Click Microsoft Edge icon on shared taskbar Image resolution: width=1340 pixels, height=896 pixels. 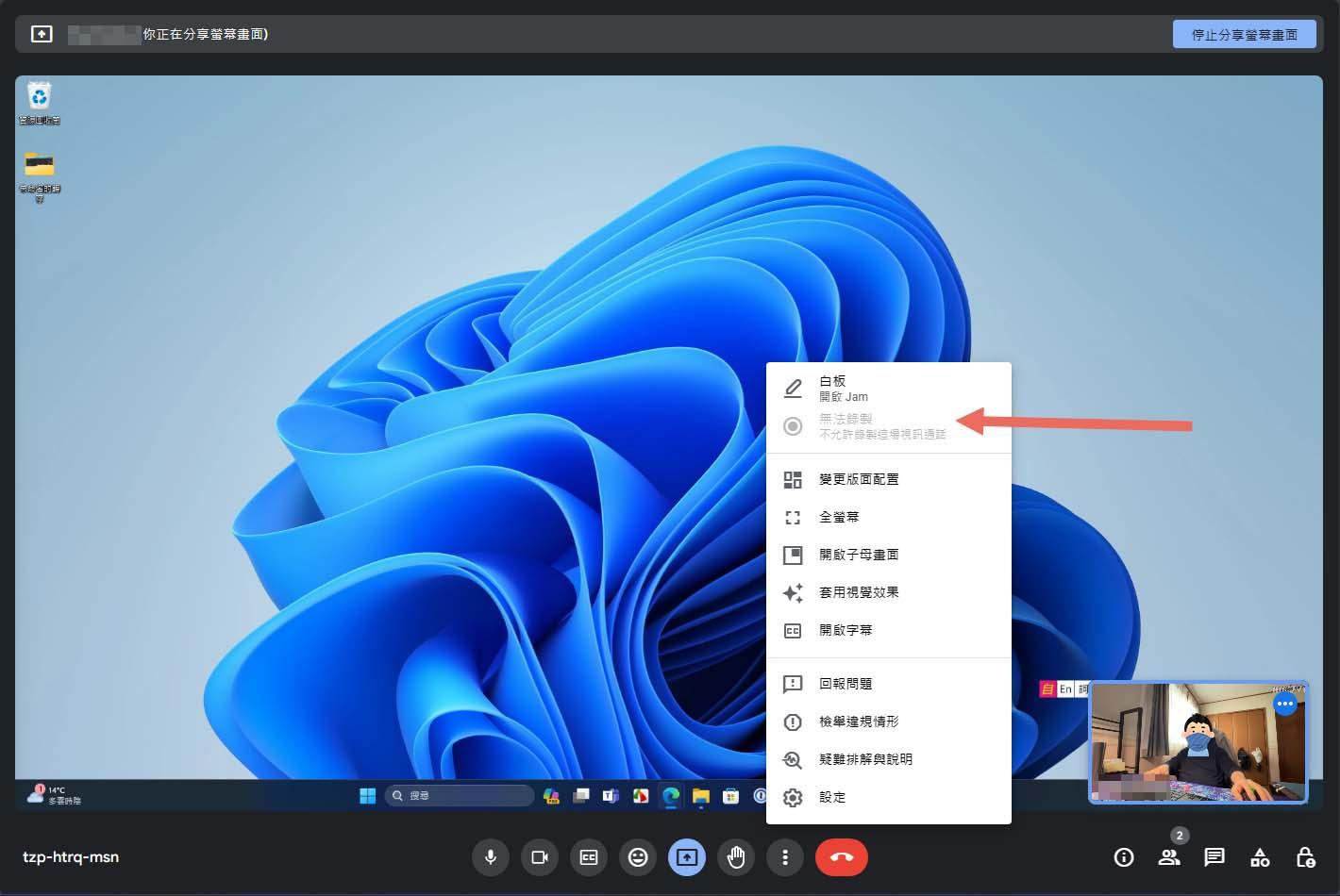[x=671, y=796]
